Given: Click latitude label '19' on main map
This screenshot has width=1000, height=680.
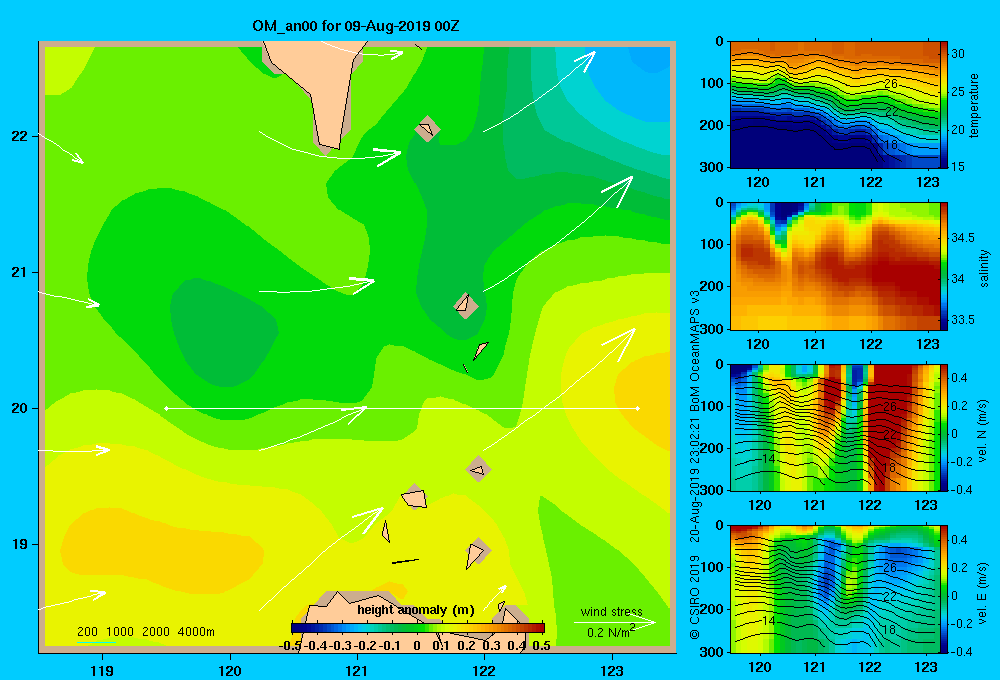Looking at the screenshot, I should click(20, 544).
